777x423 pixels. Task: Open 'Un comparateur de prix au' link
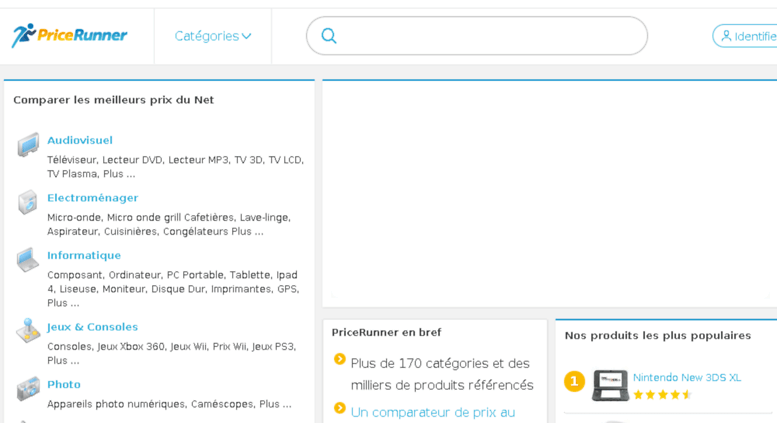(x=433, y=412)
